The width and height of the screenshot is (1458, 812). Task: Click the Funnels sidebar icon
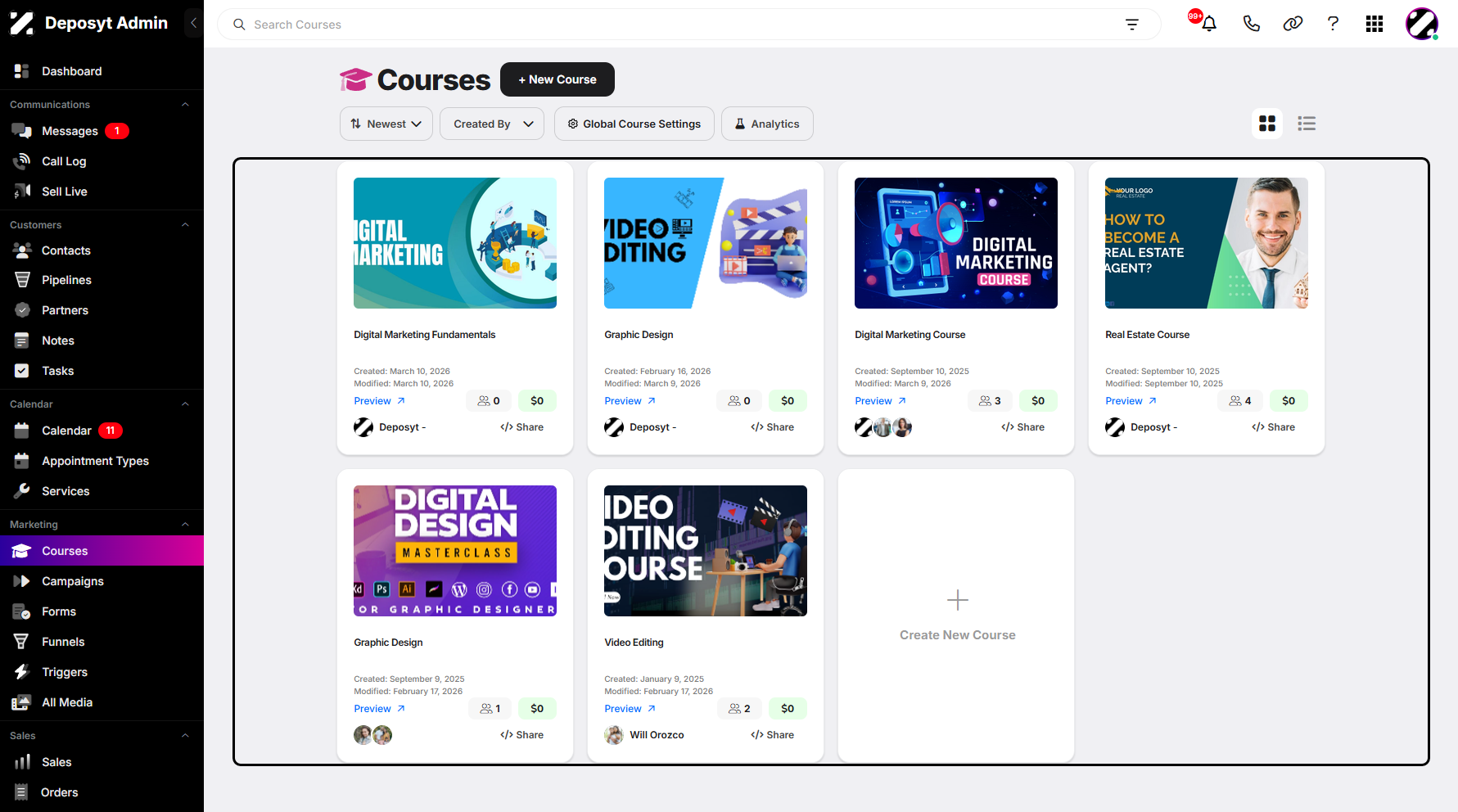(x=22, y=642)
